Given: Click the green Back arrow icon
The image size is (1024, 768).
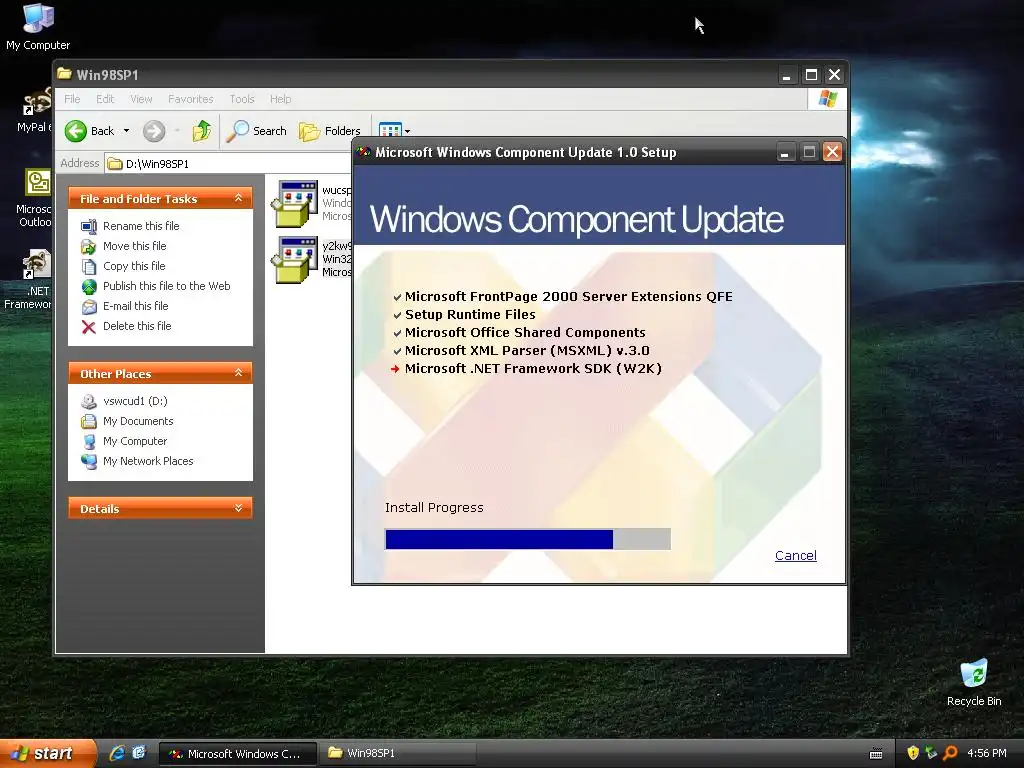Looking at the screenshot, I should click(x=76, y=131).
